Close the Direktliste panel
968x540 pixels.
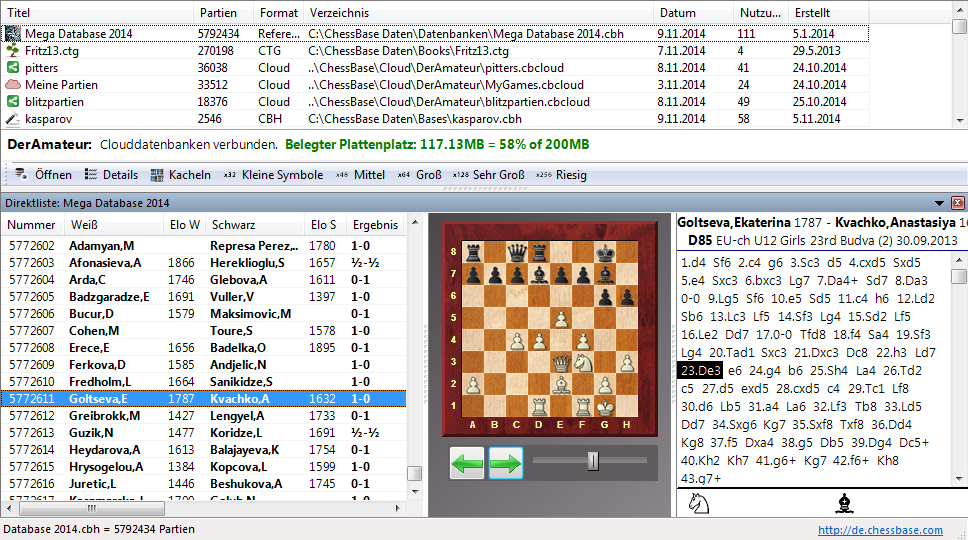click(958, 202)
